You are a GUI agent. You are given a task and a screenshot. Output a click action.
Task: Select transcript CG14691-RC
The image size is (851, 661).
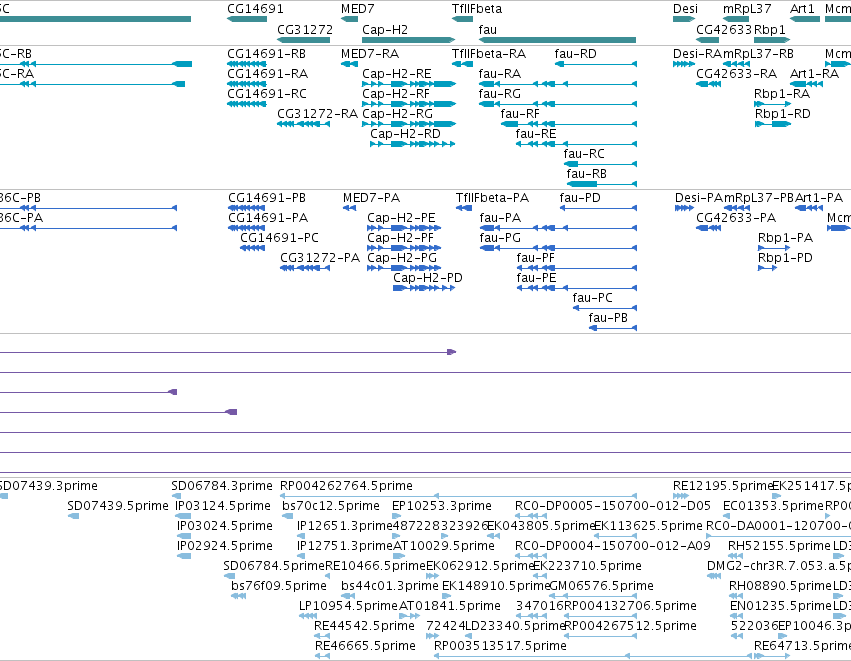(x=246, y=104)
